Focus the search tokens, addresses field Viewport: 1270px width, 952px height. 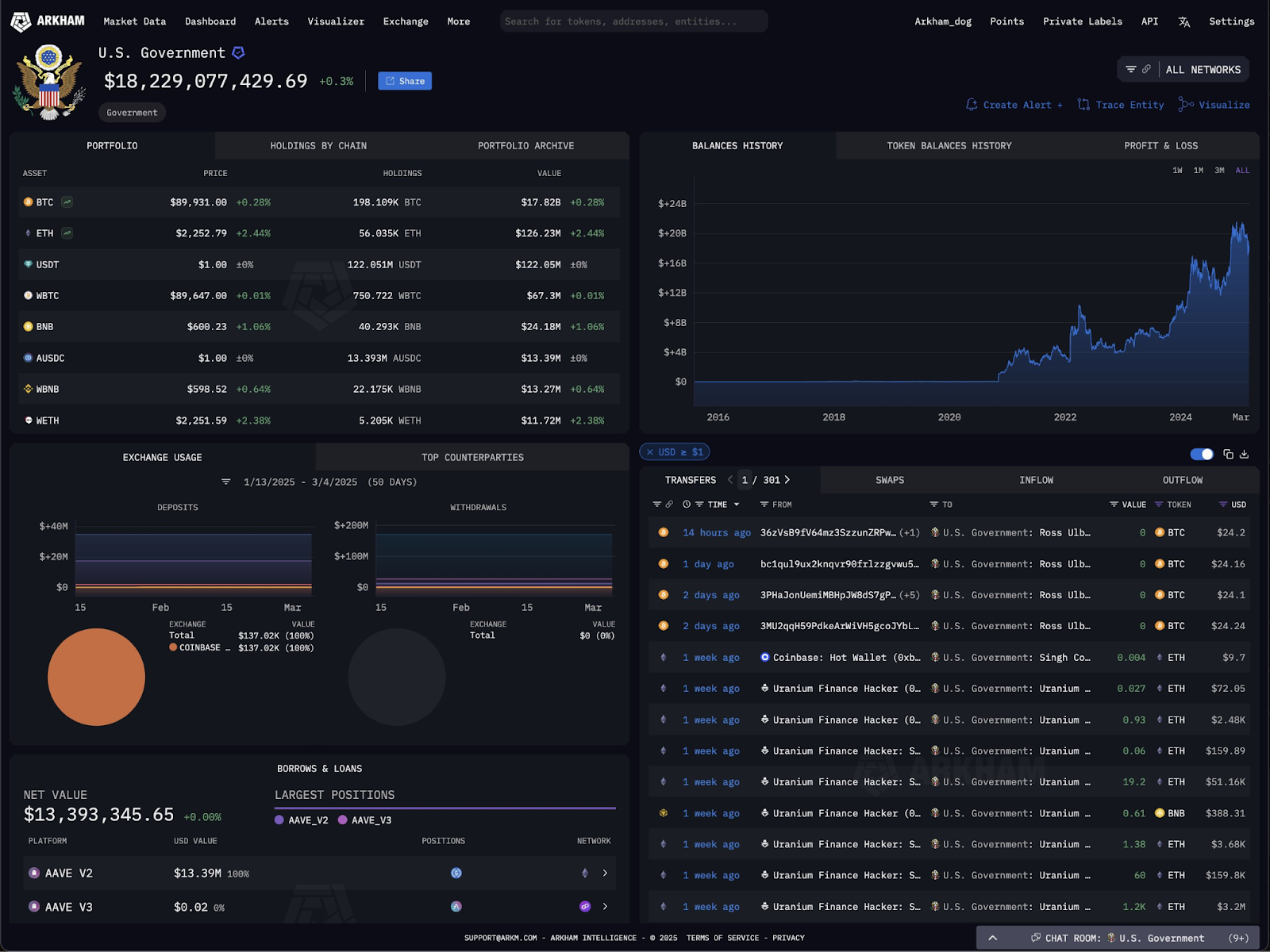634,21
